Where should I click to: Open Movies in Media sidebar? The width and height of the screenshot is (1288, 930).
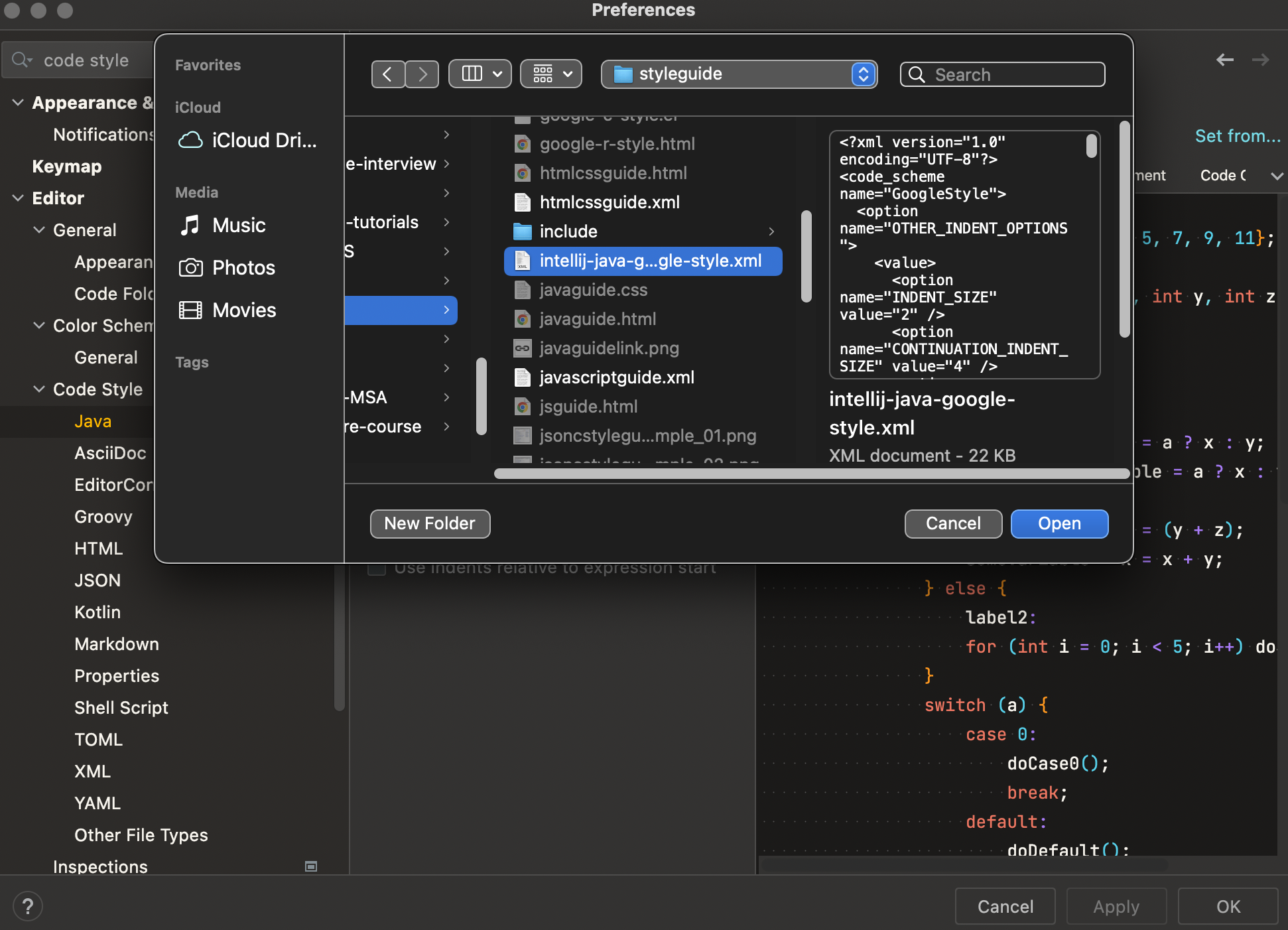243,310
